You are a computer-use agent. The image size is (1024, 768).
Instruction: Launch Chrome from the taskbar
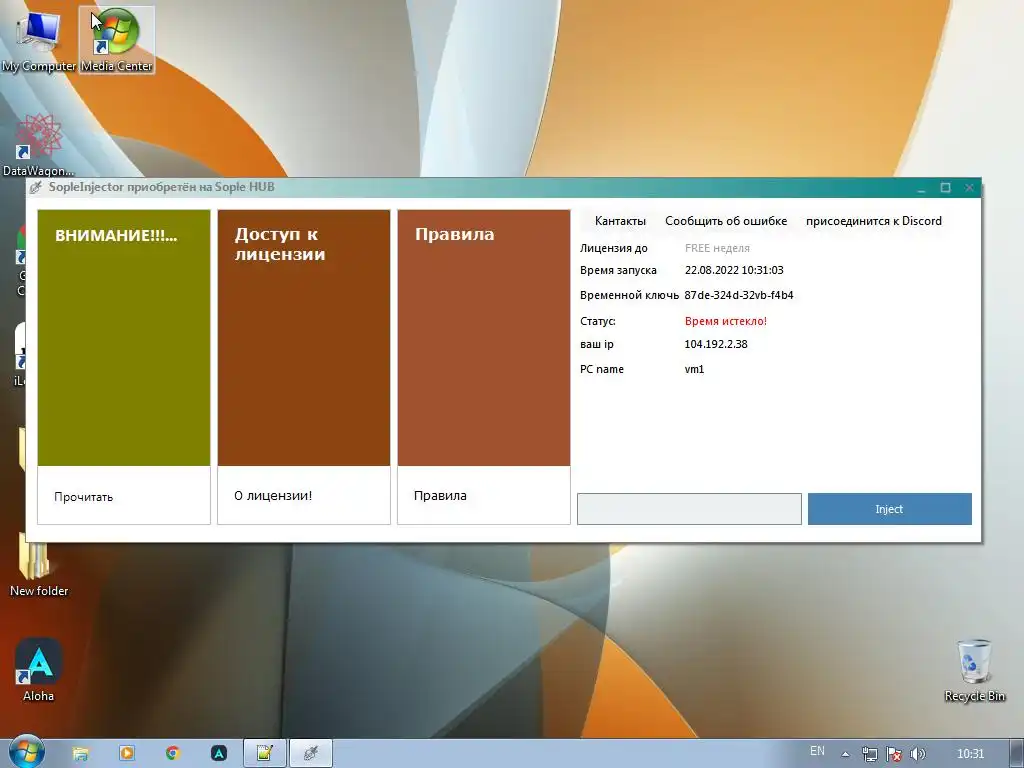click(172, 754)
